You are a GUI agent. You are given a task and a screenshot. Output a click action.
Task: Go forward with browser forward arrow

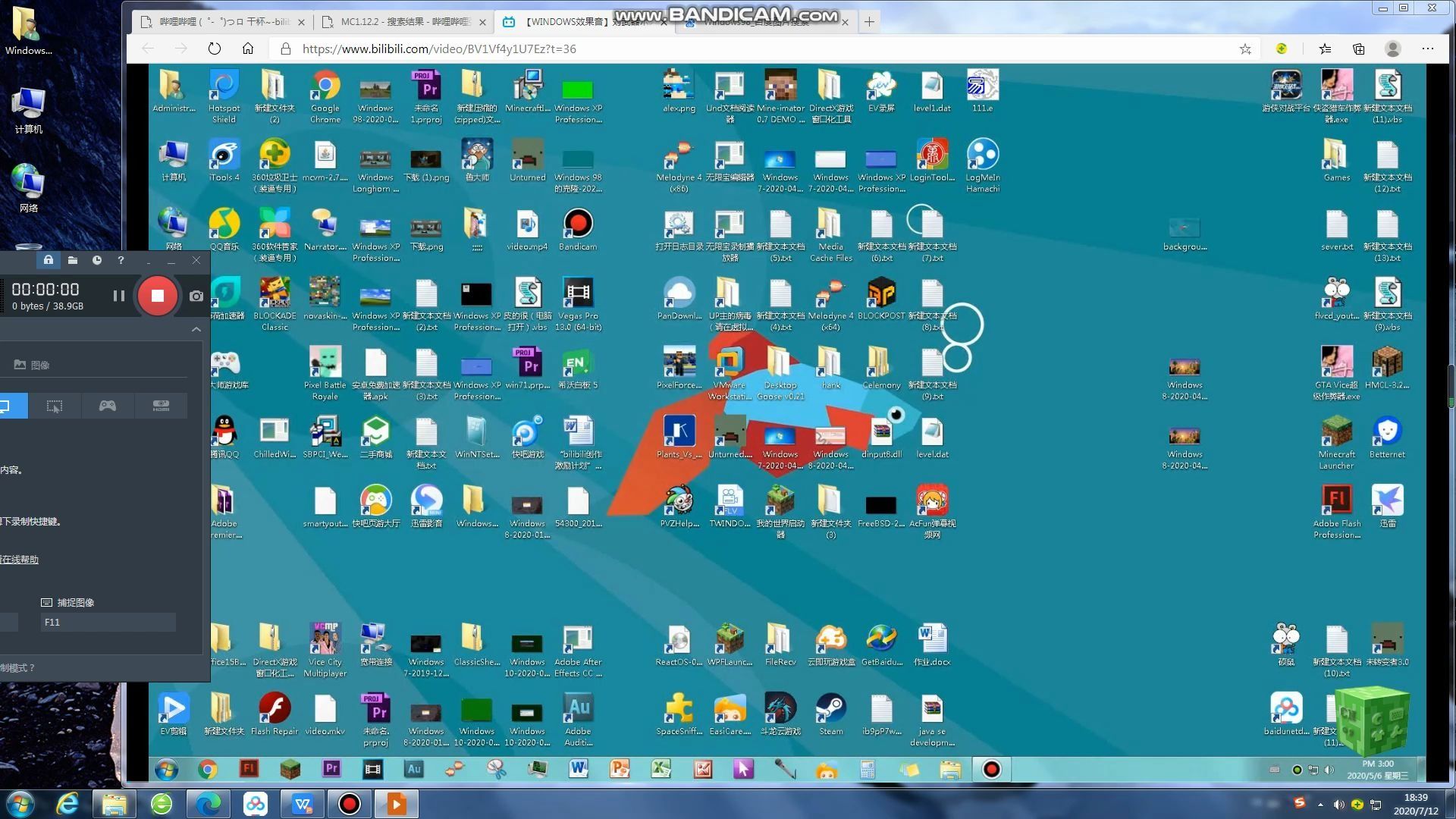(180, 49)
